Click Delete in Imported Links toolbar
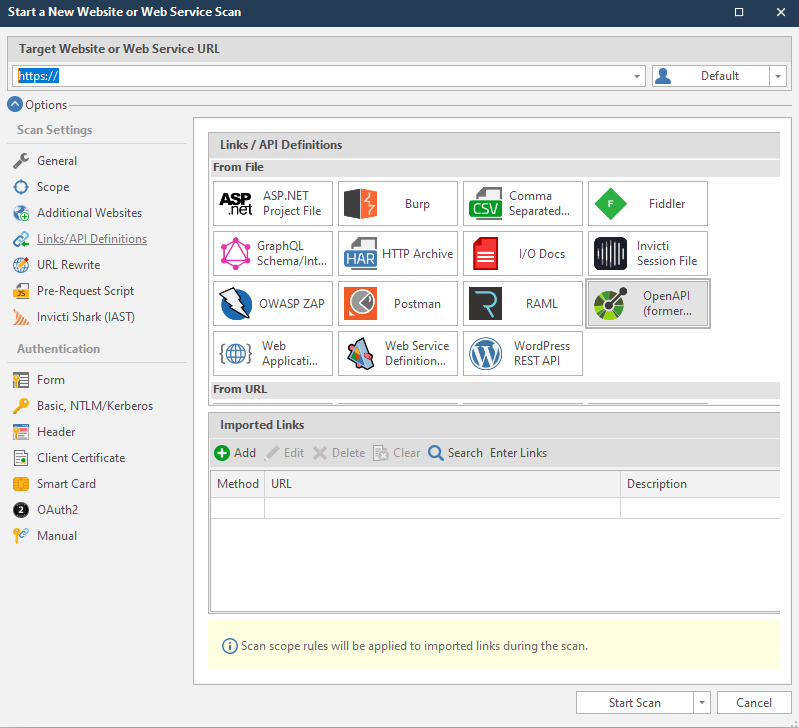This screenshot has width=799, height=728. [339, 452]
